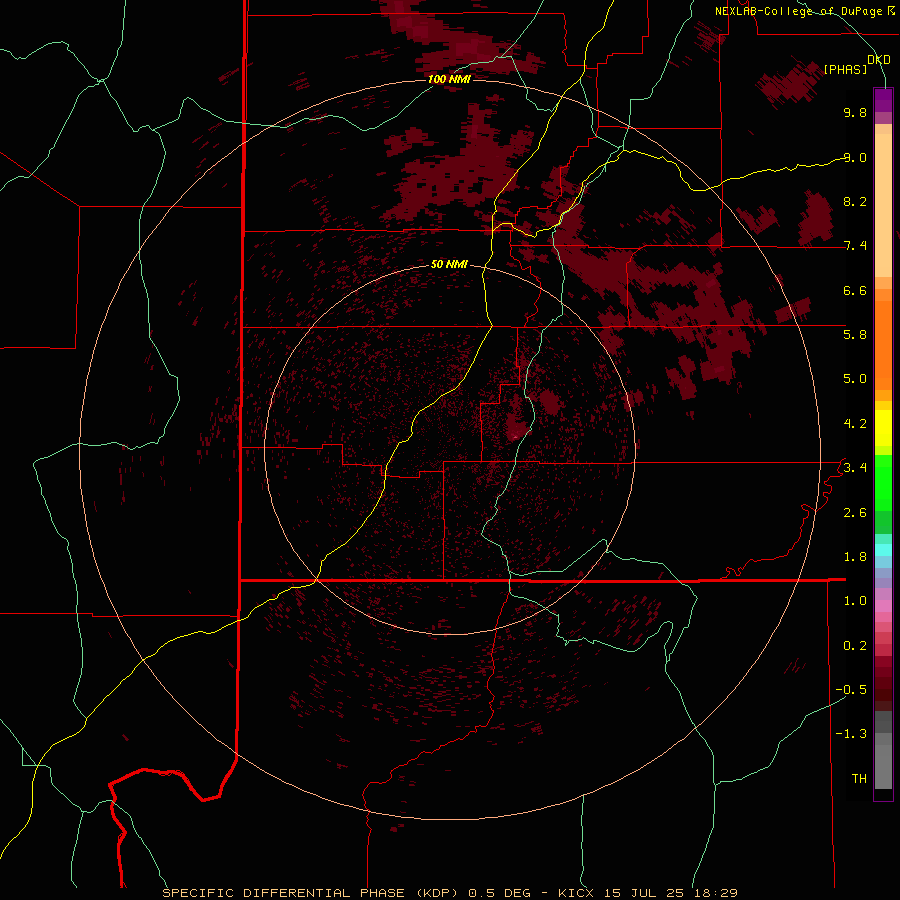Click the 9.0 scale value

(x=855, y=157)
